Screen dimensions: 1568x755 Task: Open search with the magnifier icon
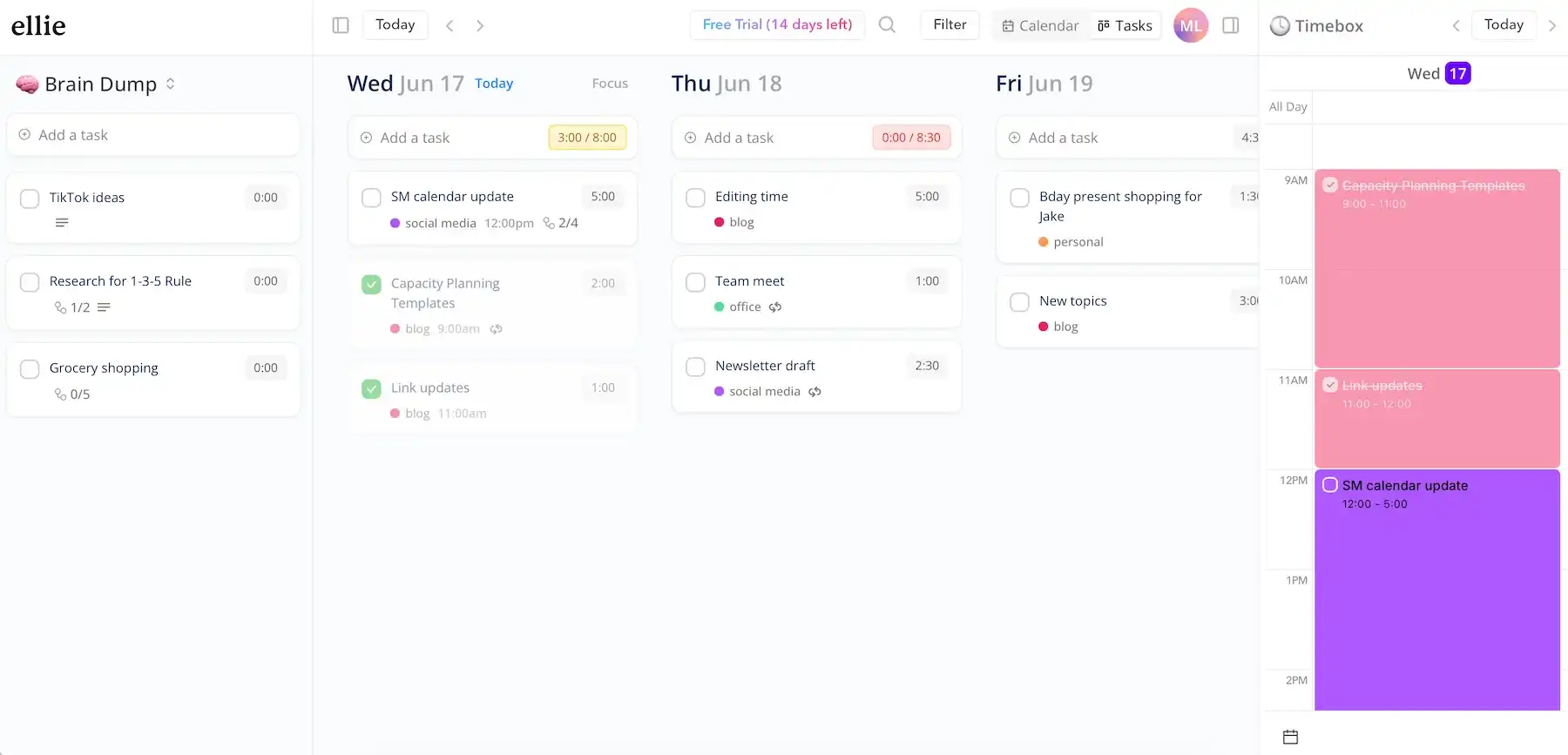(887, 24)
